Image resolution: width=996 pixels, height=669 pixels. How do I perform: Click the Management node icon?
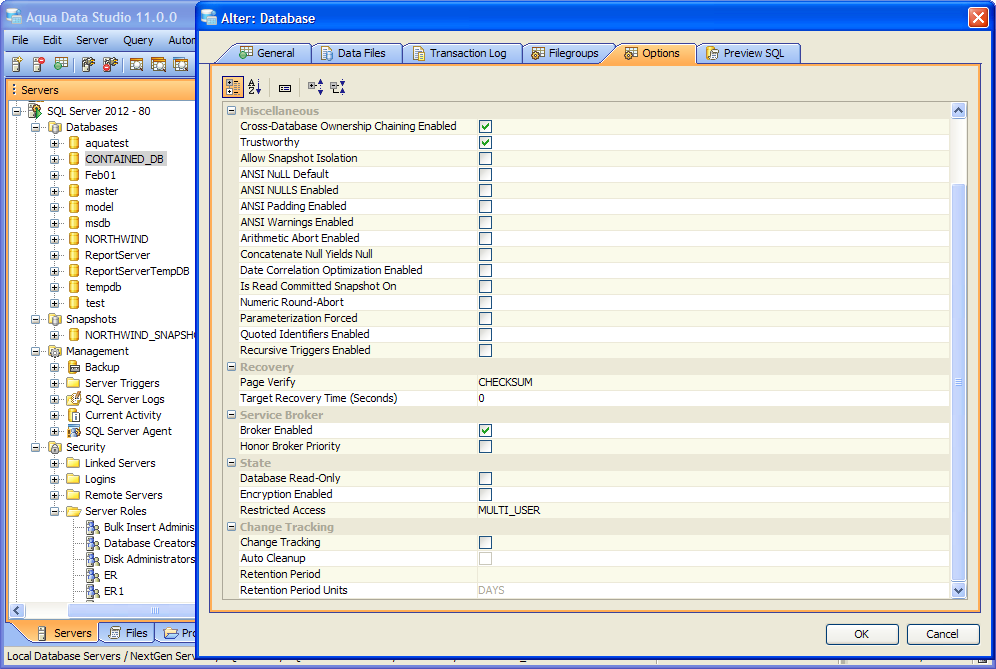(x=55, y=351)
